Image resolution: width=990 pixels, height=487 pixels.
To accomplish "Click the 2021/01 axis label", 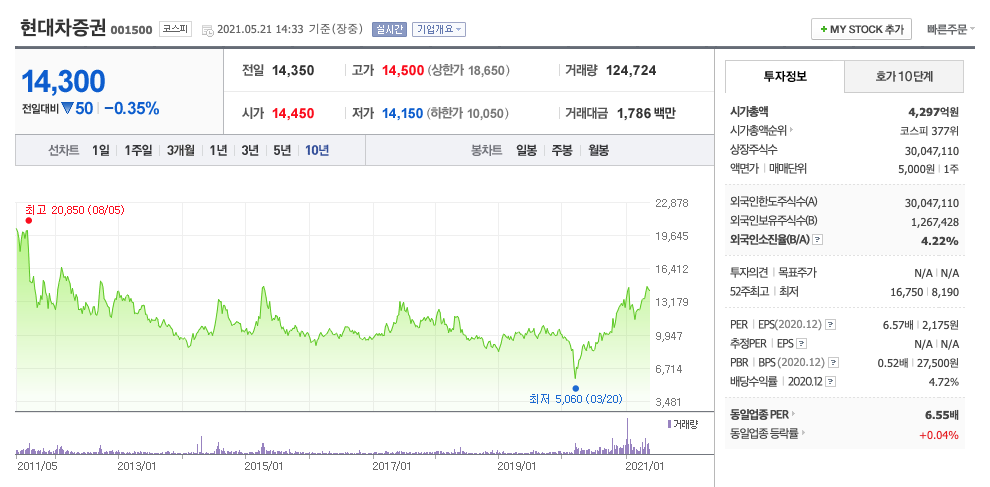I will [646, 466].
